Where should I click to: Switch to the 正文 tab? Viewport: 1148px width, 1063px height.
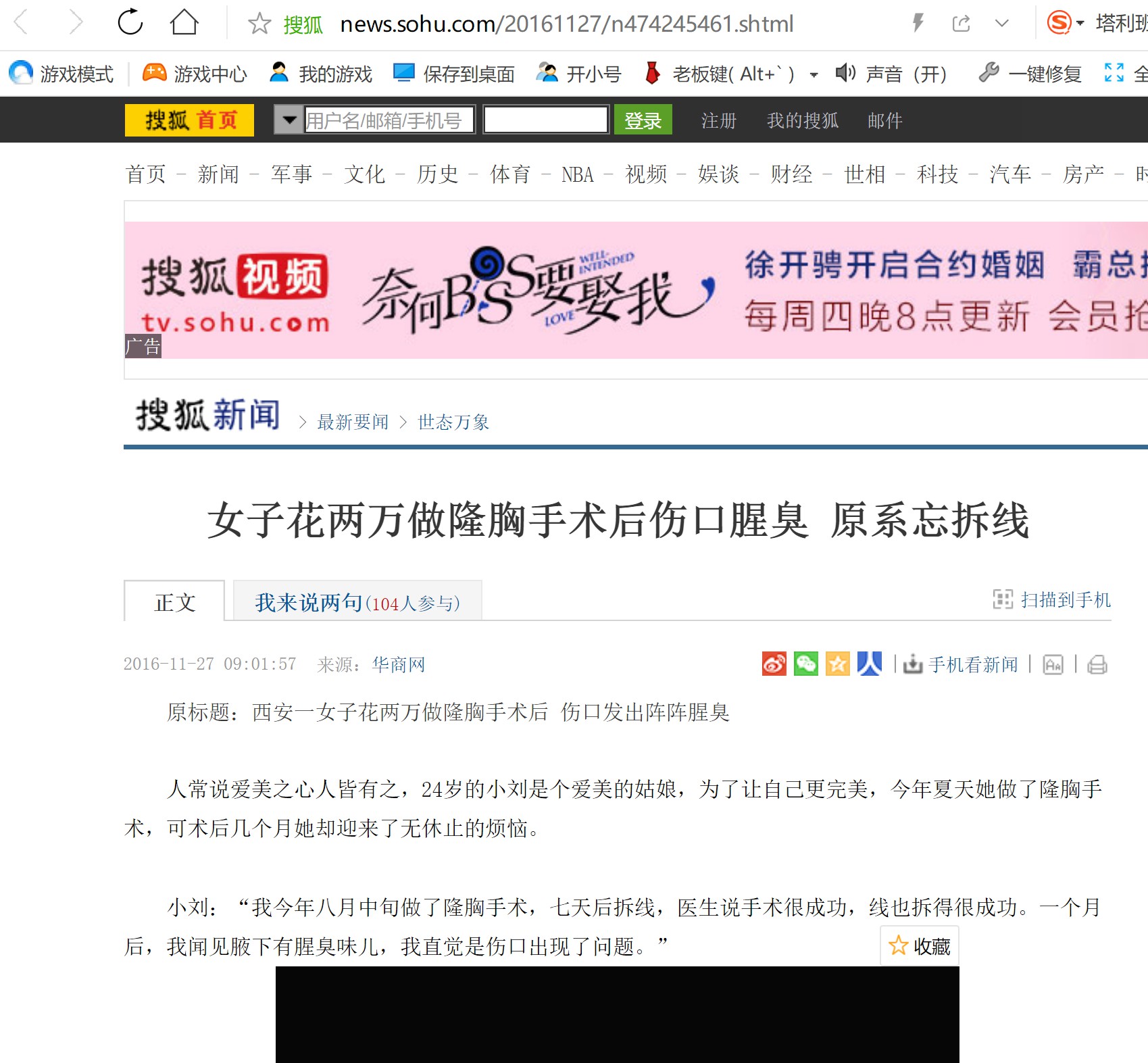174,601
